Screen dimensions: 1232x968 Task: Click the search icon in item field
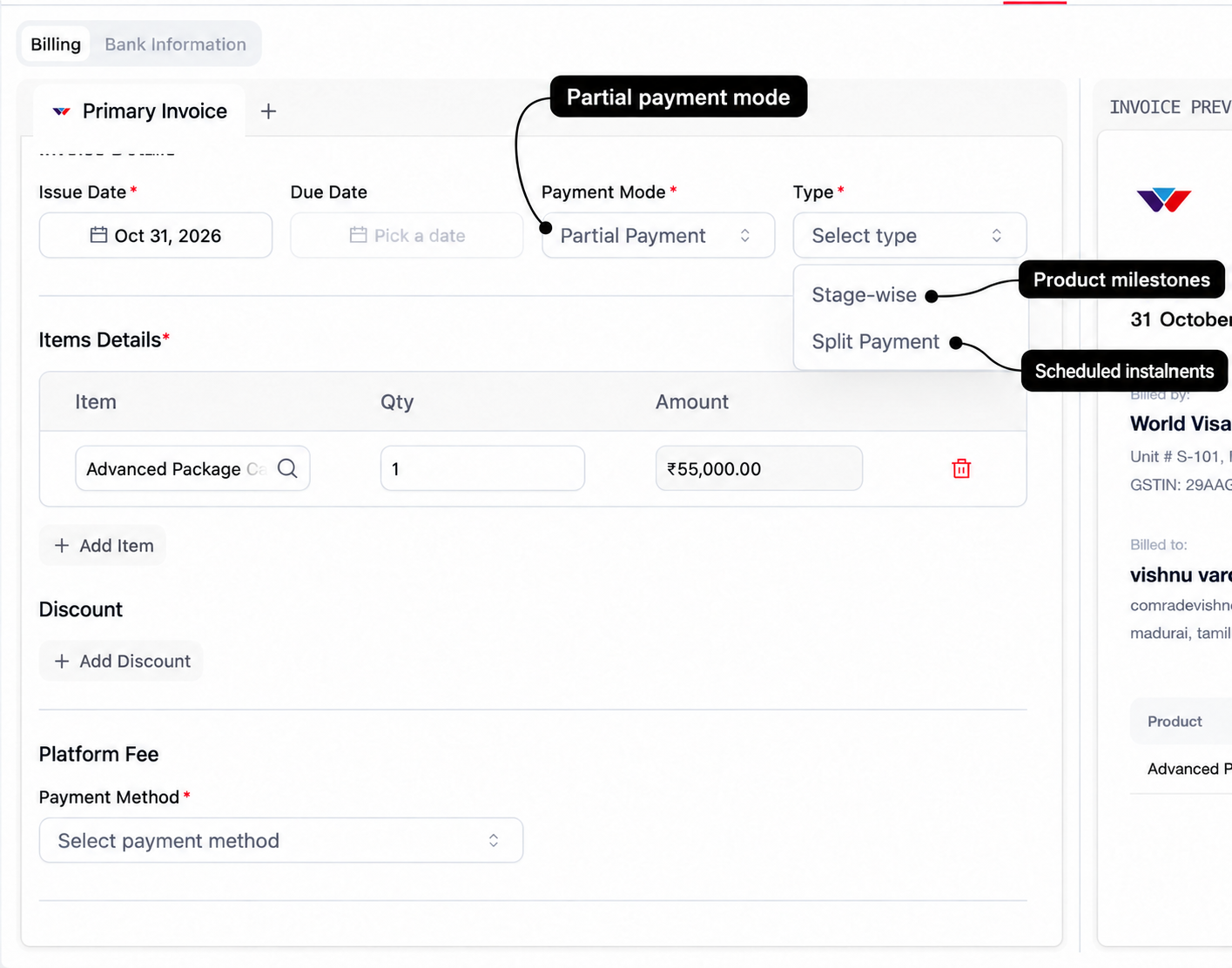click(287, 468)
